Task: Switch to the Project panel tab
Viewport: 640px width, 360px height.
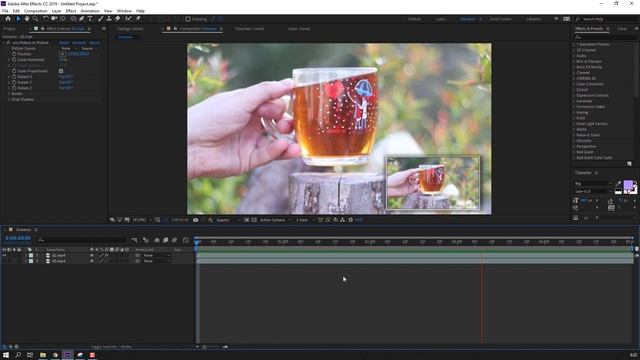Action: [9, 29]
